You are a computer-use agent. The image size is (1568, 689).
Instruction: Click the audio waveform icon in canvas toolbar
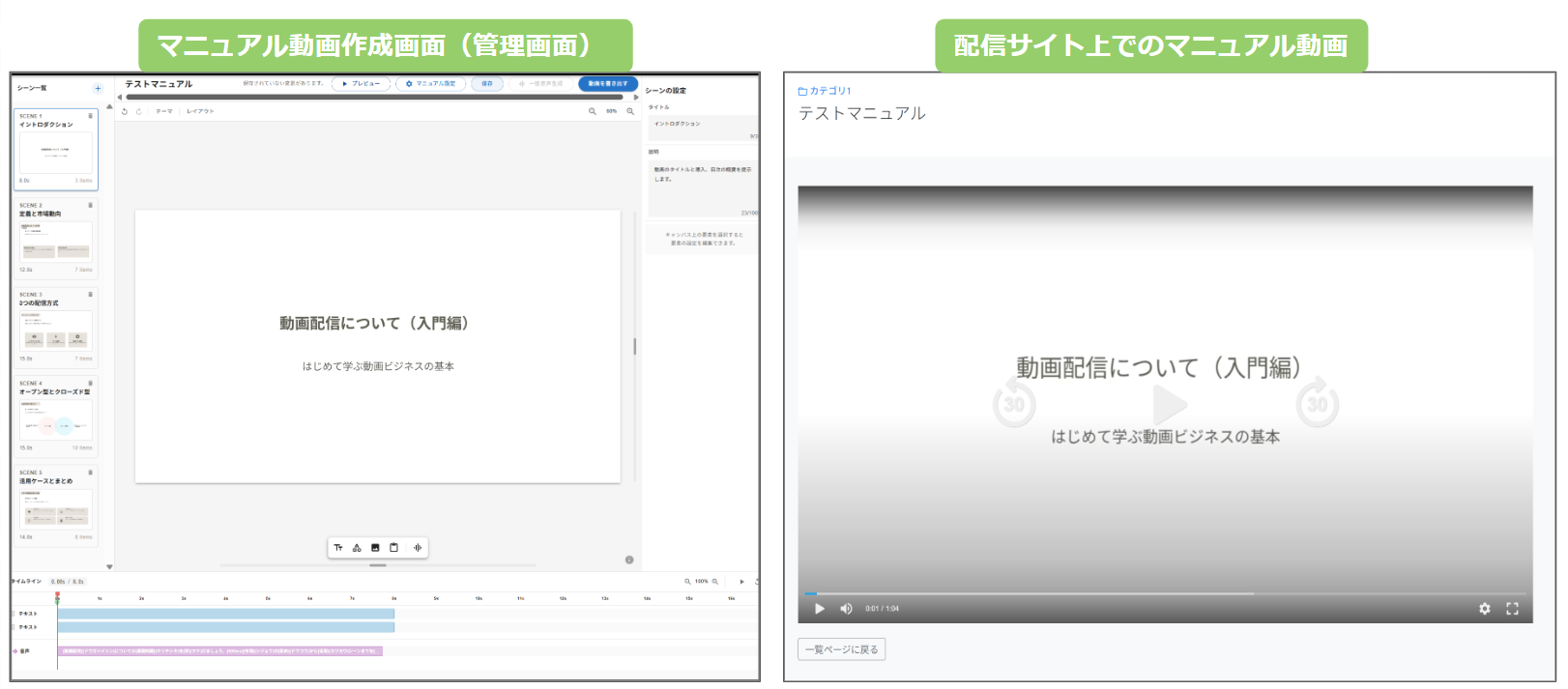pos(418,548)
